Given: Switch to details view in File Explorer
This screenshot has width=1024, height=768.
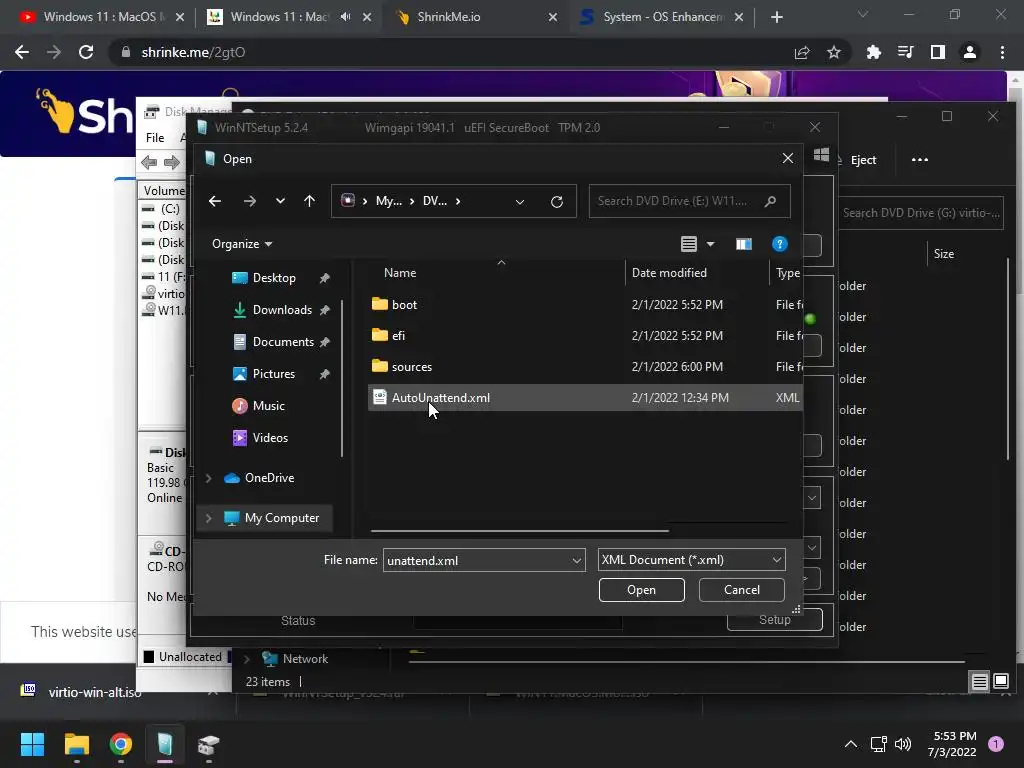Looking at the screenshot, I should pos(979,682).
